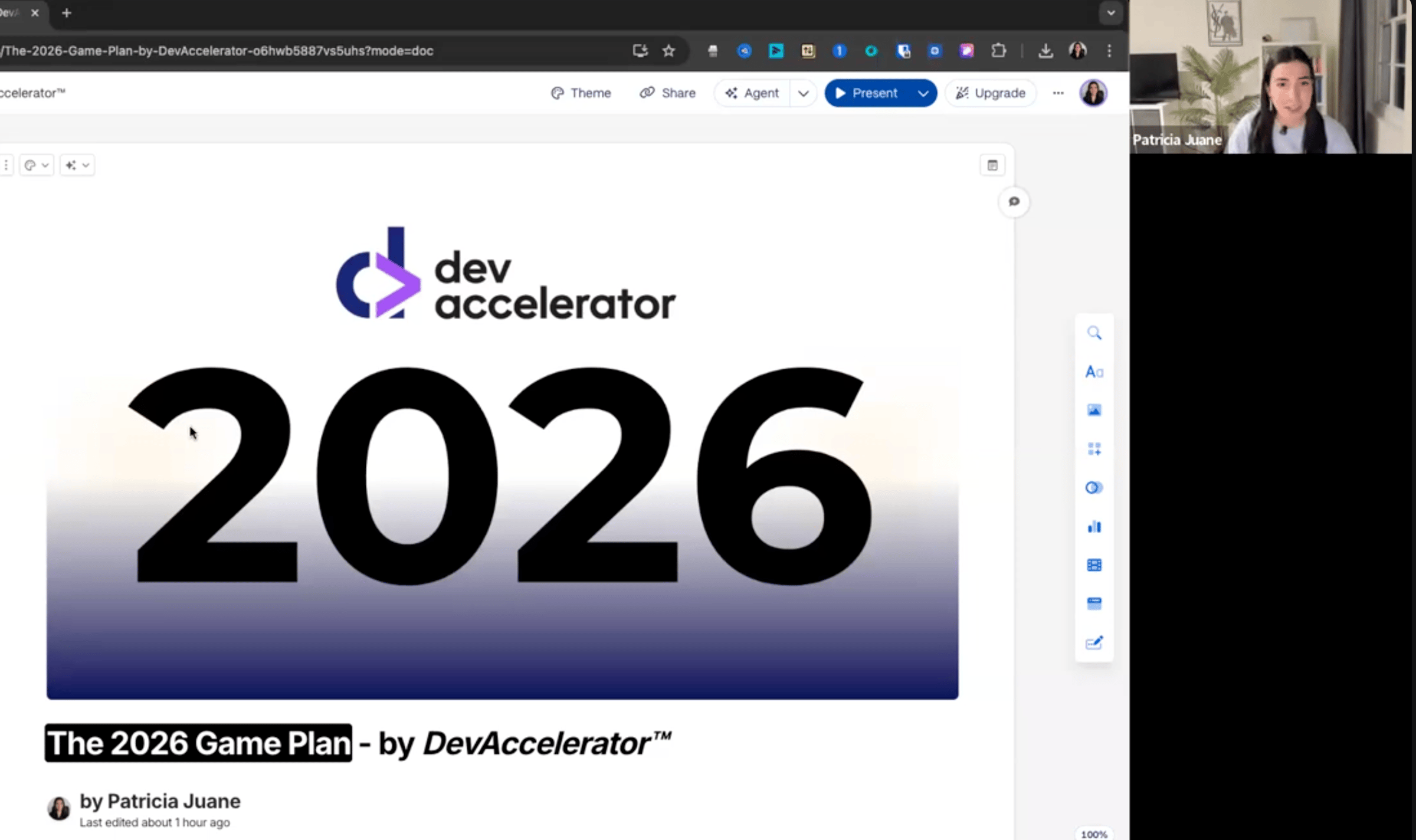Open the Theme menu
The image size is (1416, 840).
coord(581,93)
